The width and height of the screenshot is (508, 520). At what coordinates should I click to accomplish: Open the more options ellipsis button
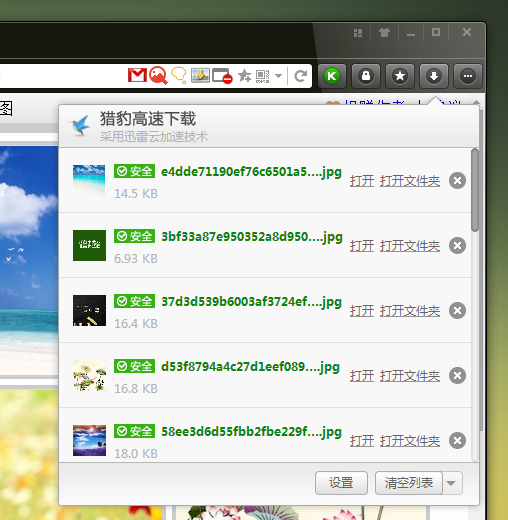(x=468, y=76)
